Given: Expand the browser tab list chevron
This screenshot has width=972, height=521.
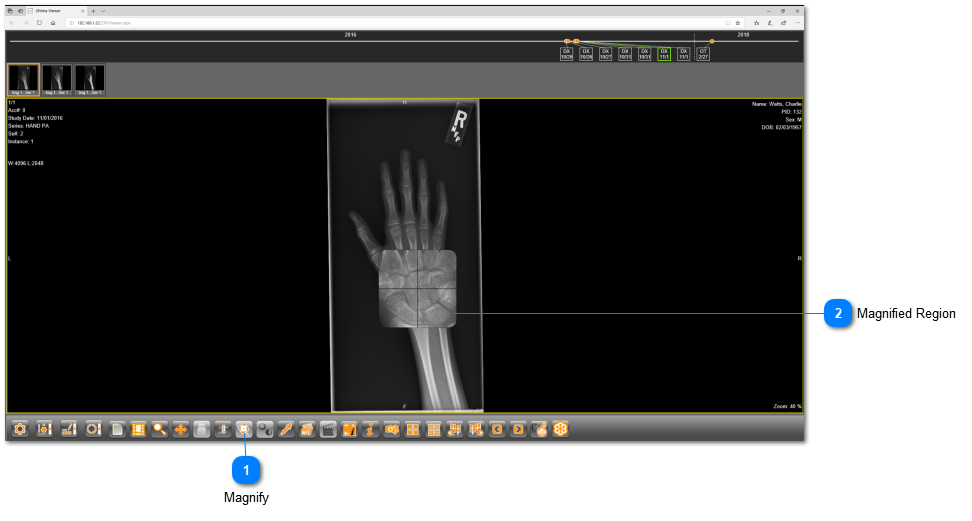Looking at the screenshot, I should tap(103, 11).
